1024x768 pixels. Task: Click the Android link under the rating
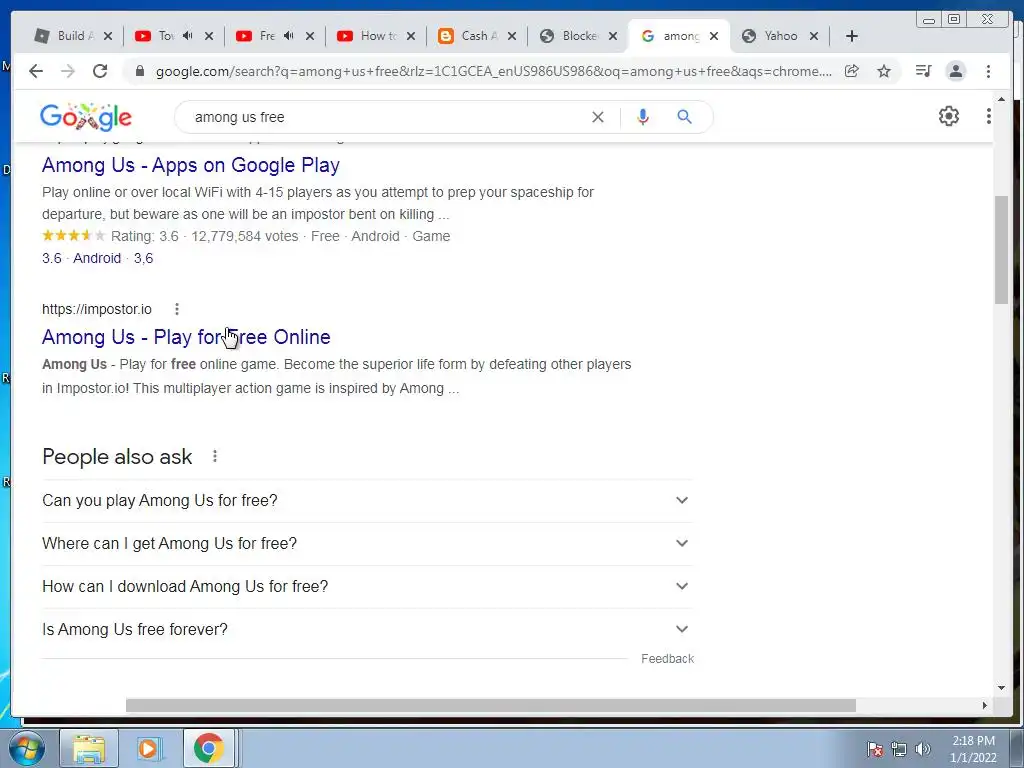(x=97, y=258)
